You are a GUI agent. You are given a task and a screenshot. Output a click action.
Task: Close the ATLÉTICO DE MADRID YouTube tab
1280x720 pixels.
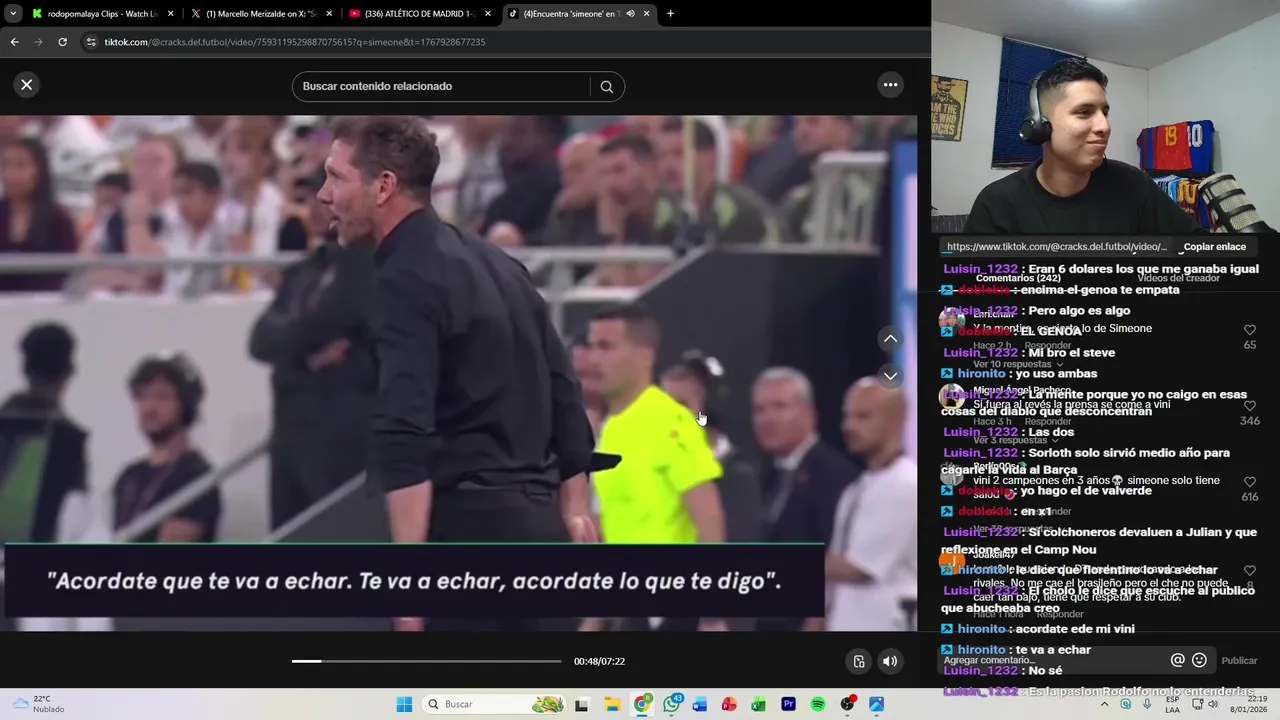(488, 14)
